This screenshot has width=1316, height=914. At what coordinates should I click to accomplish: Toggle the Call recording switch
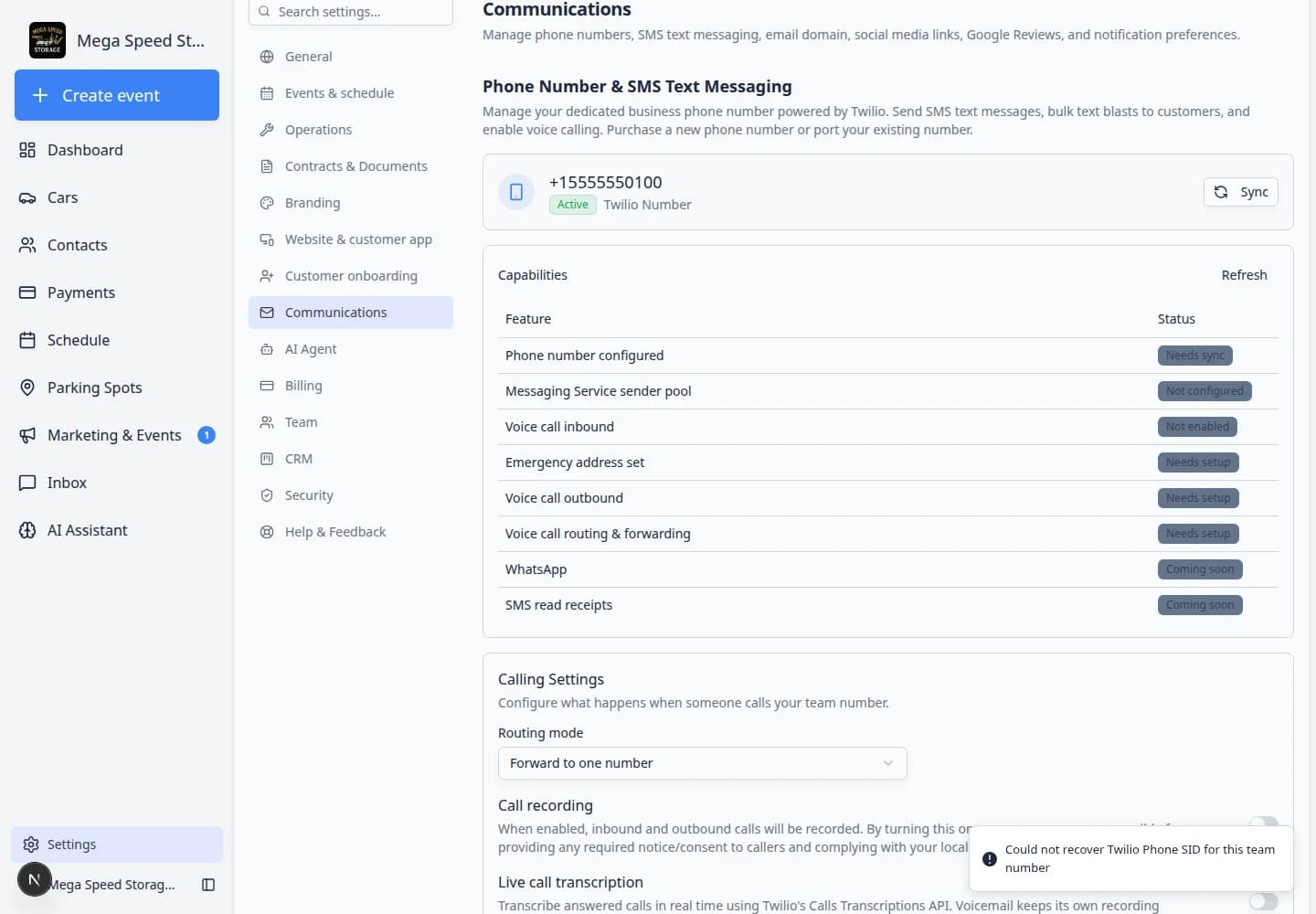pyautogui.click(x=1263, y=823)
